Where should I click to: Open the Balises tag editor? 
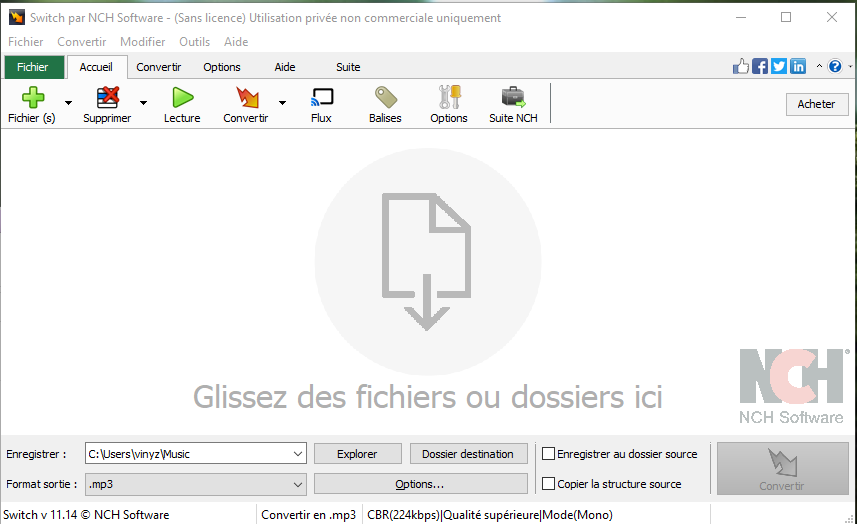[x=385, y=98]
